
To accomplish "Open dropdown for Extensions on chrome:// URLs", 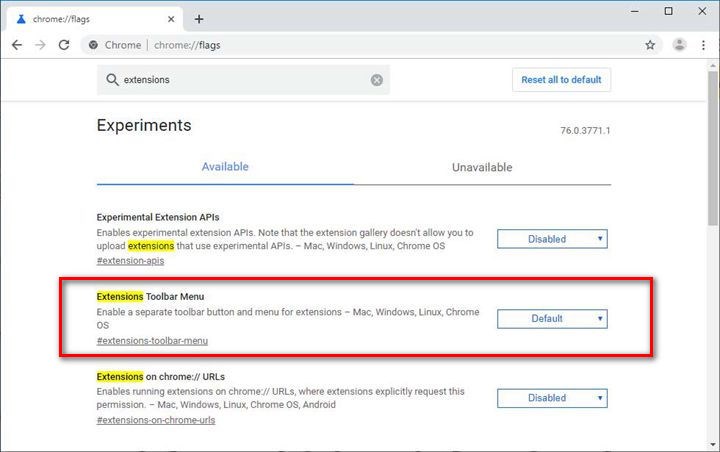I will (552, 398).
